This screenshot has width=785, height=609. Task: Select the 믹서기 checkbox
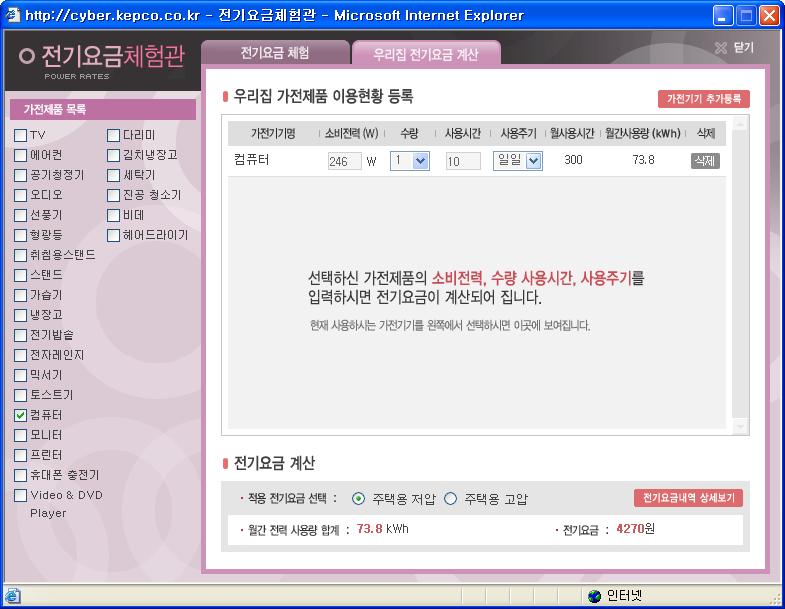point(21,376)
